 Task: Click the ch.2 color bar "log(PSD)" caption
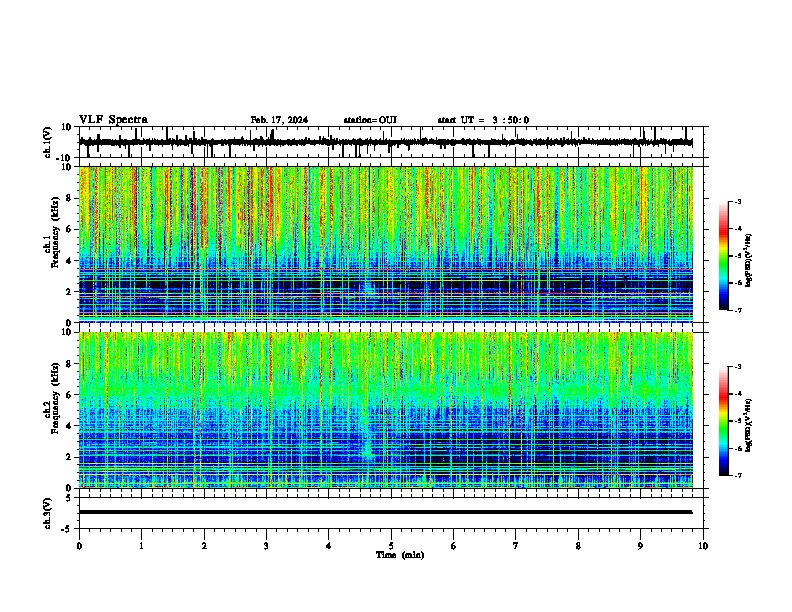(x=749, y=425)
